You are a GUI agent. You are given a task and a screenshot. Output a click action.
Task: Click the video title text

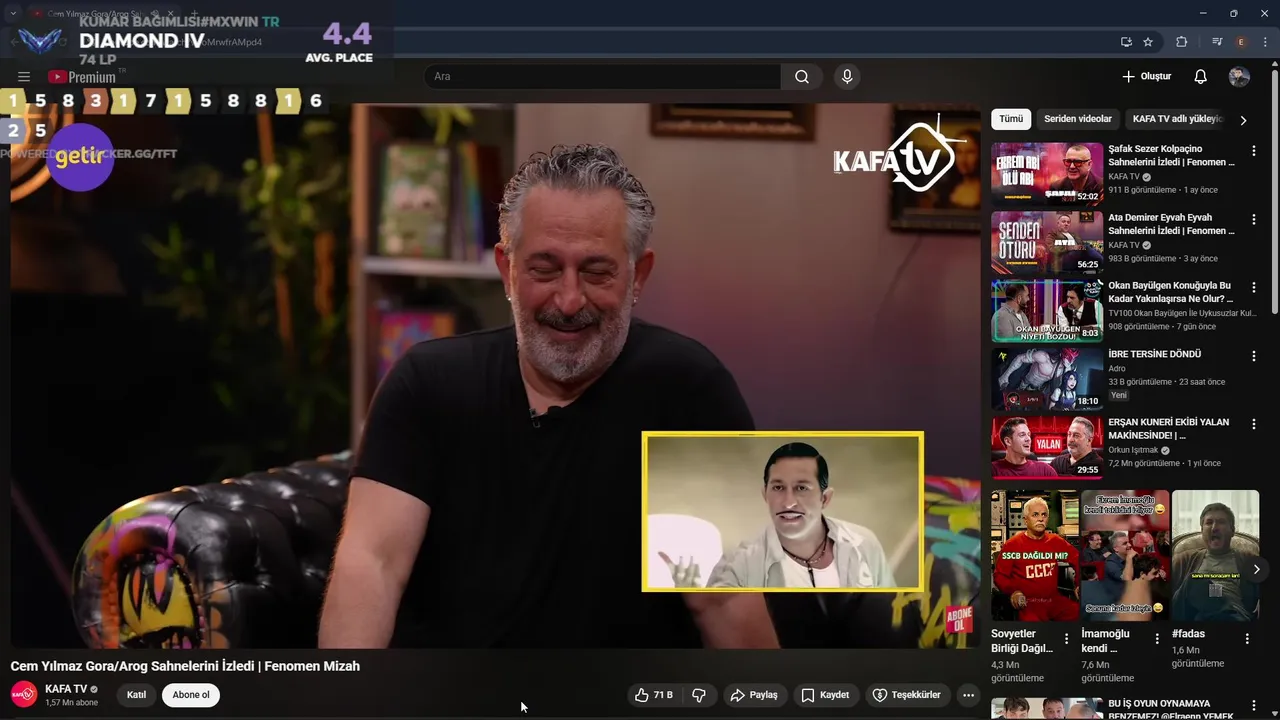185,666
